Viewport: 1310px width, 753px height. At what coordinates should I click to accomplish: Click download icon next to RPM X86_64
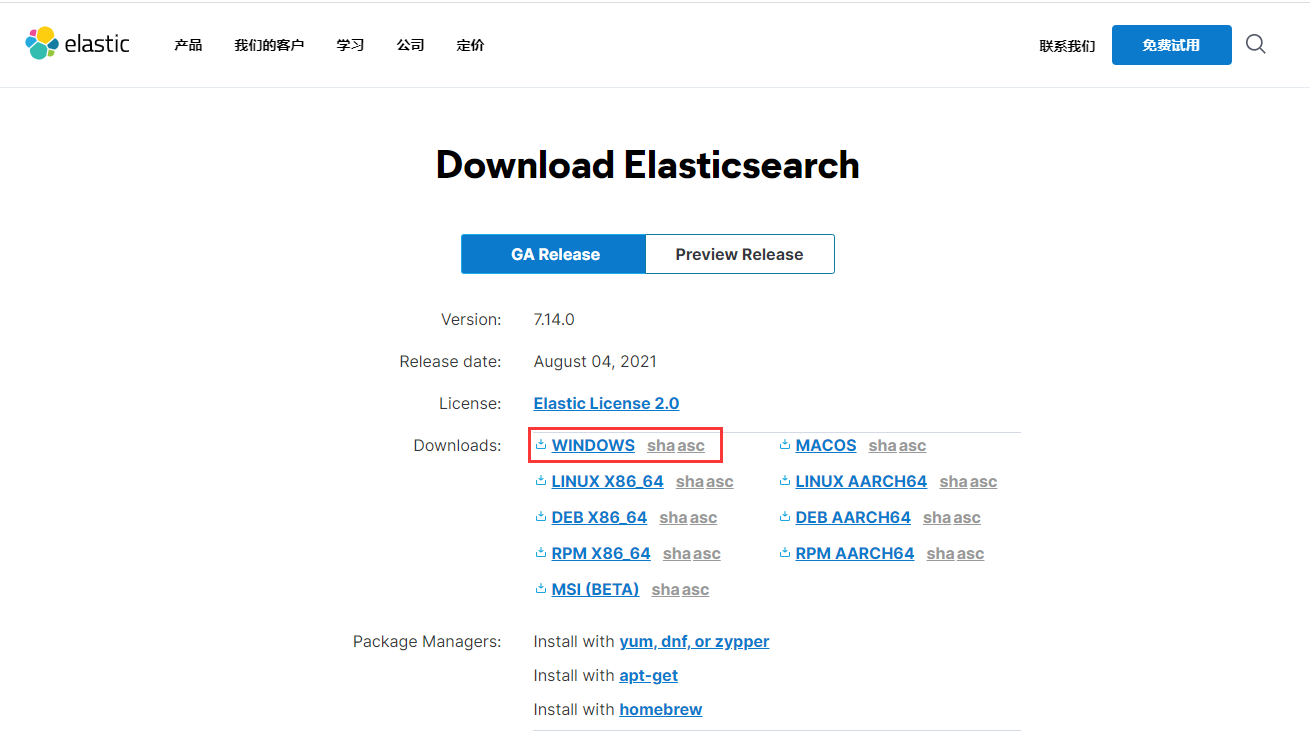coord(541,553)
